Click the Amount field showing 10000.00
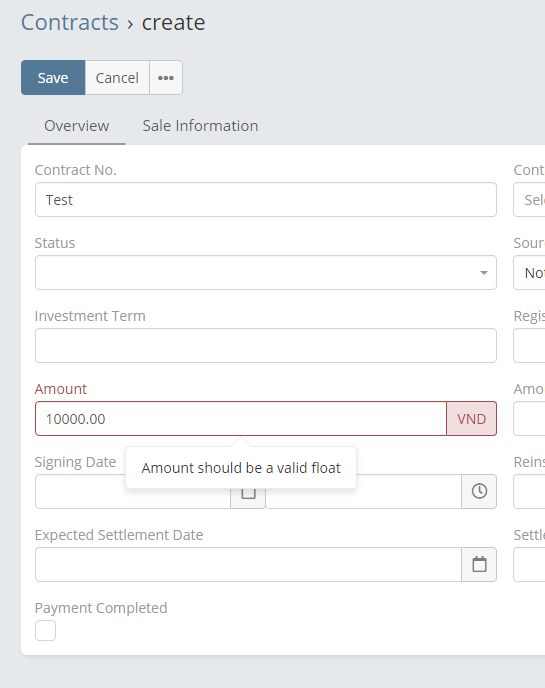Viewport: 545px width, 688px height. (241, 419)
